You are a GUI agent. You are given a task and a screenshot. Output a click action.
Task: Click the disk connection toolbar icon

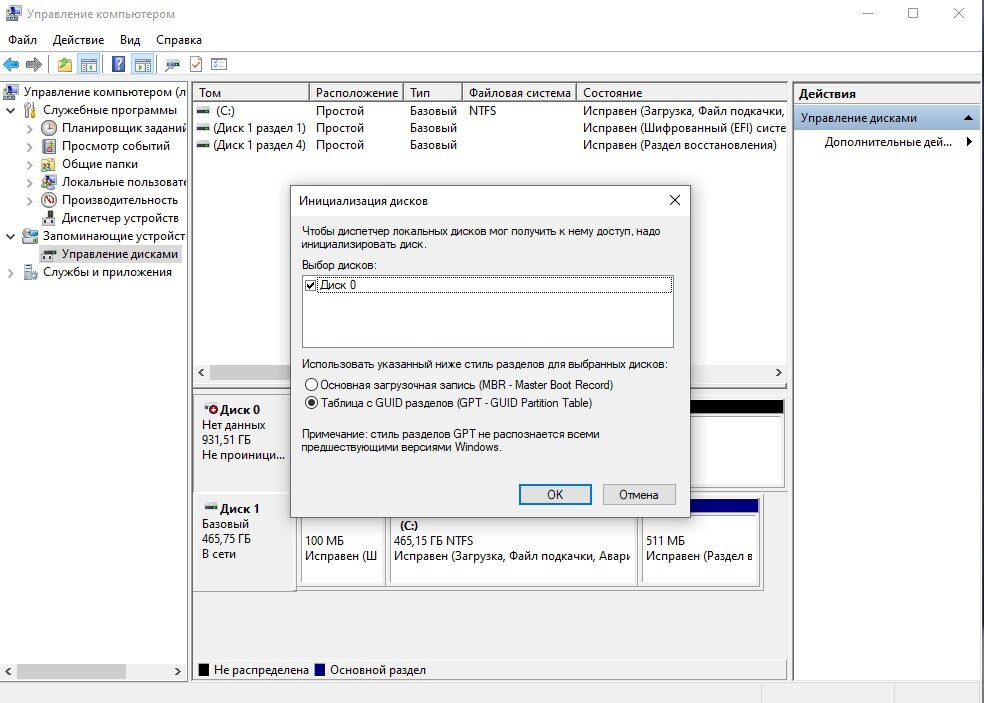[172, 64]
